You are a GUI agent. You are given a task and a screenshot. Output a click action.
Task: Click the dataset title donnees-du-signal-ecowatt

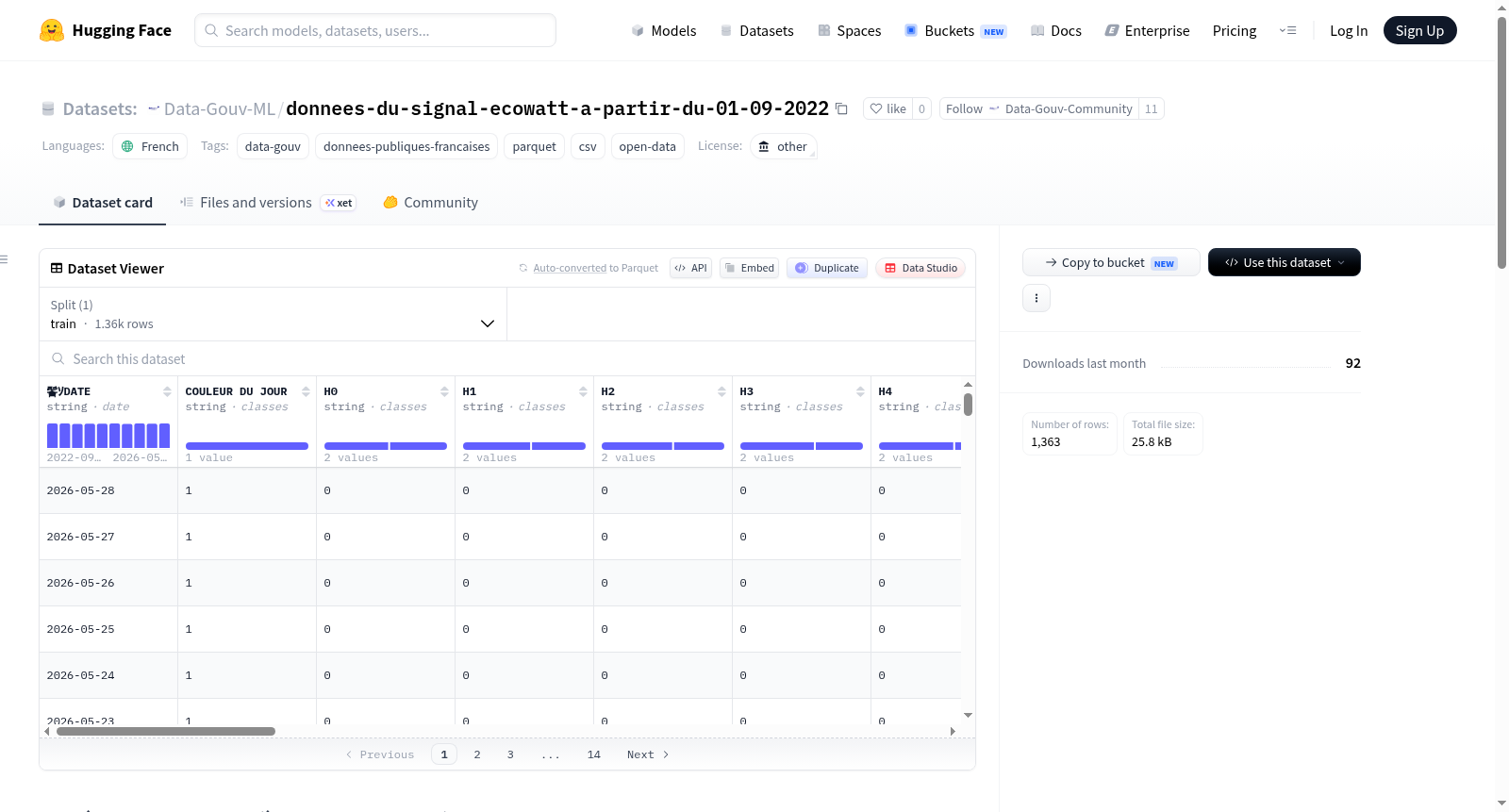click(x=557, y=108)
